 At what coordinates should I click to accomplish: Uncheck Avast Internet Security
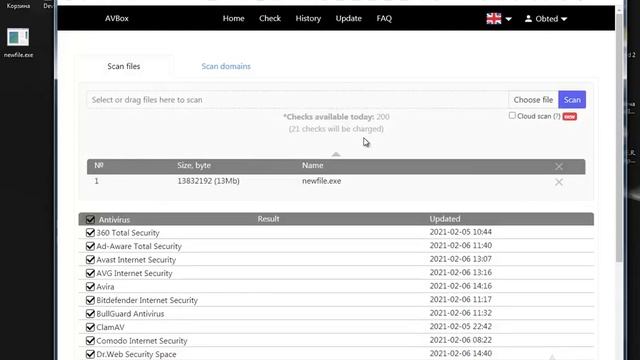[90, 260]
